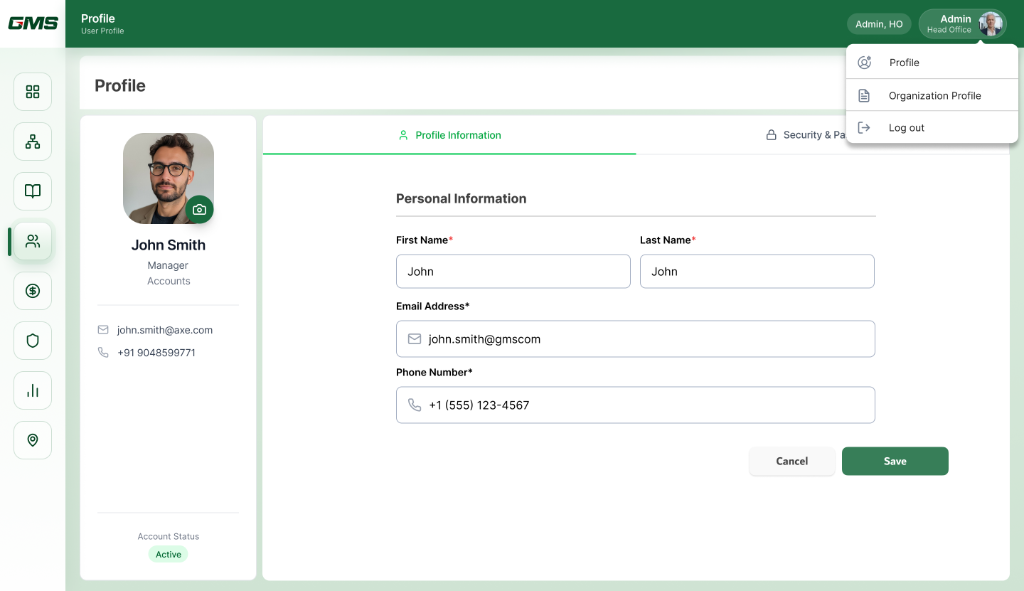Click the phone icon beside +91 9048599771
This screenshot has width=1024, height=591.
click(x=103, y=352)
